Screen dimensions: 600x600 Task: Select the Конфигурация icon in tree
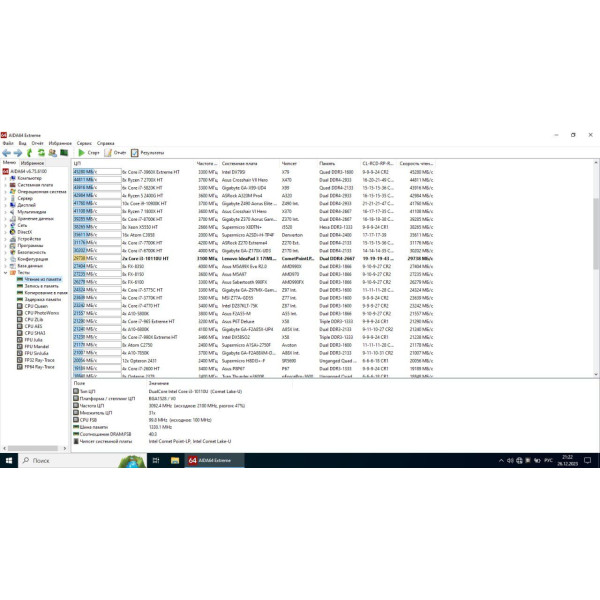(x=13, y=259)
